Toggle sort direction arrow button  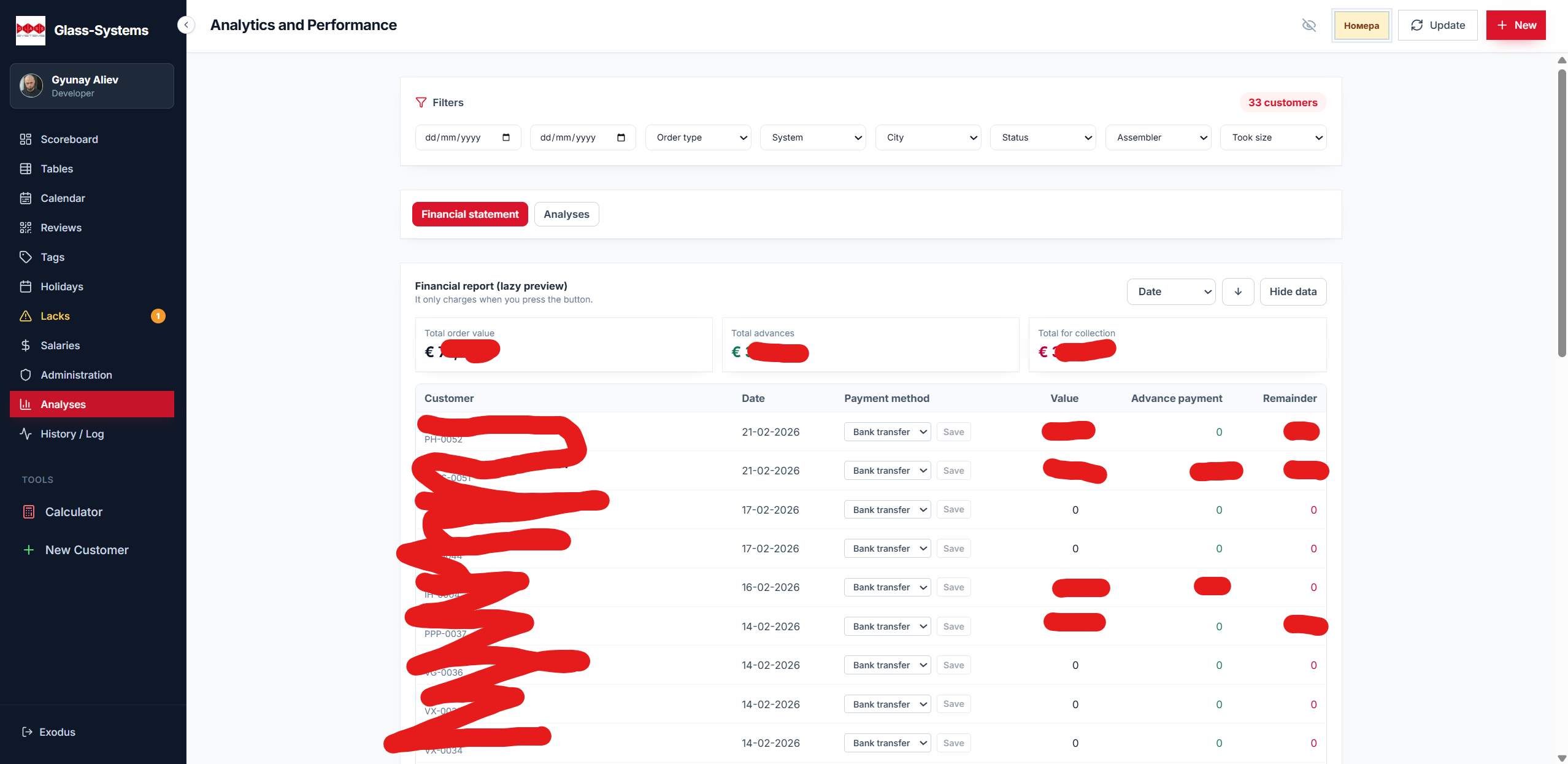tap(1237, 291)
